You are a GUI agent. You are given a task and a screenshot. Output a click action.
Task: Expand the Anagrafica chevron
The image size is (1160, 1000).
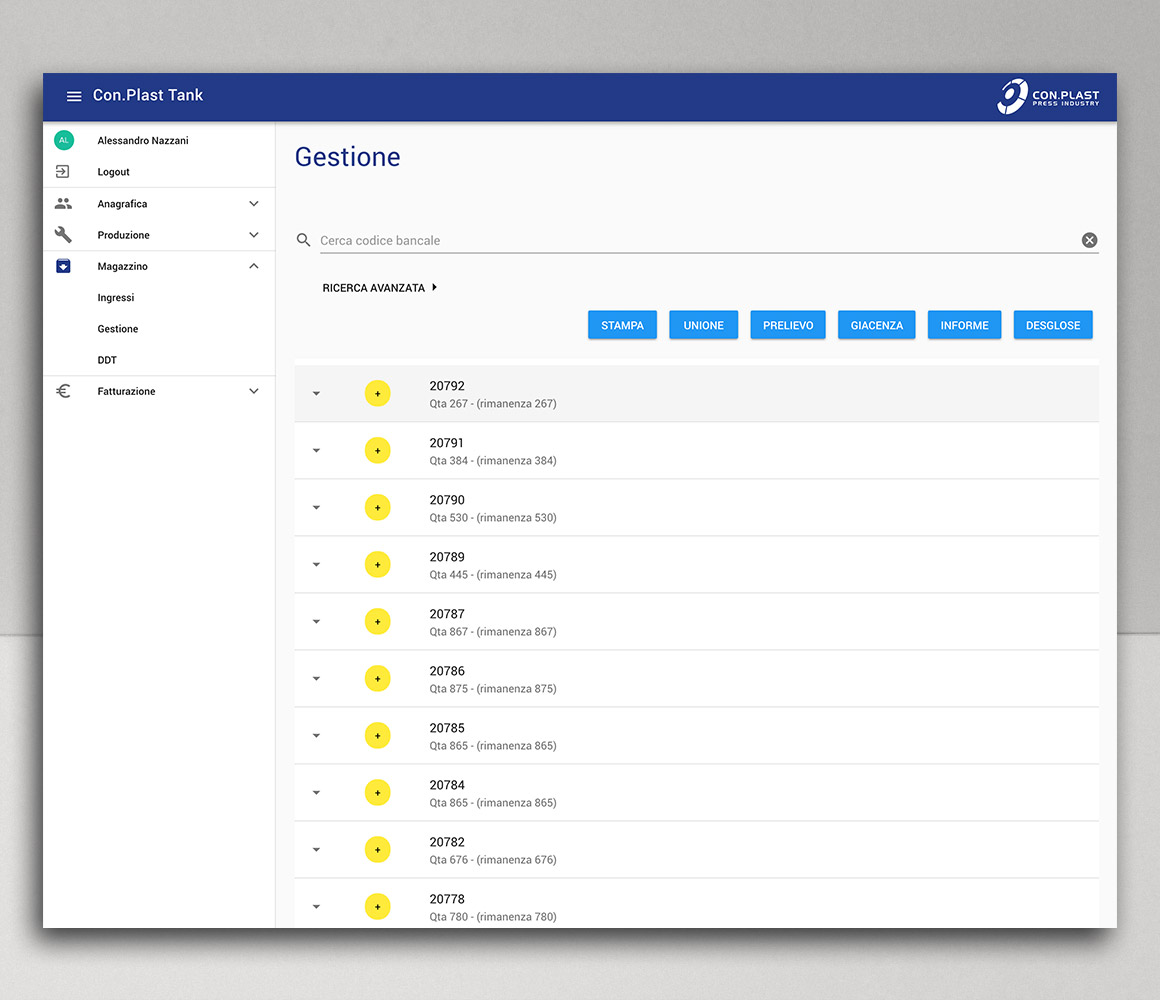(x=254, y=203)
